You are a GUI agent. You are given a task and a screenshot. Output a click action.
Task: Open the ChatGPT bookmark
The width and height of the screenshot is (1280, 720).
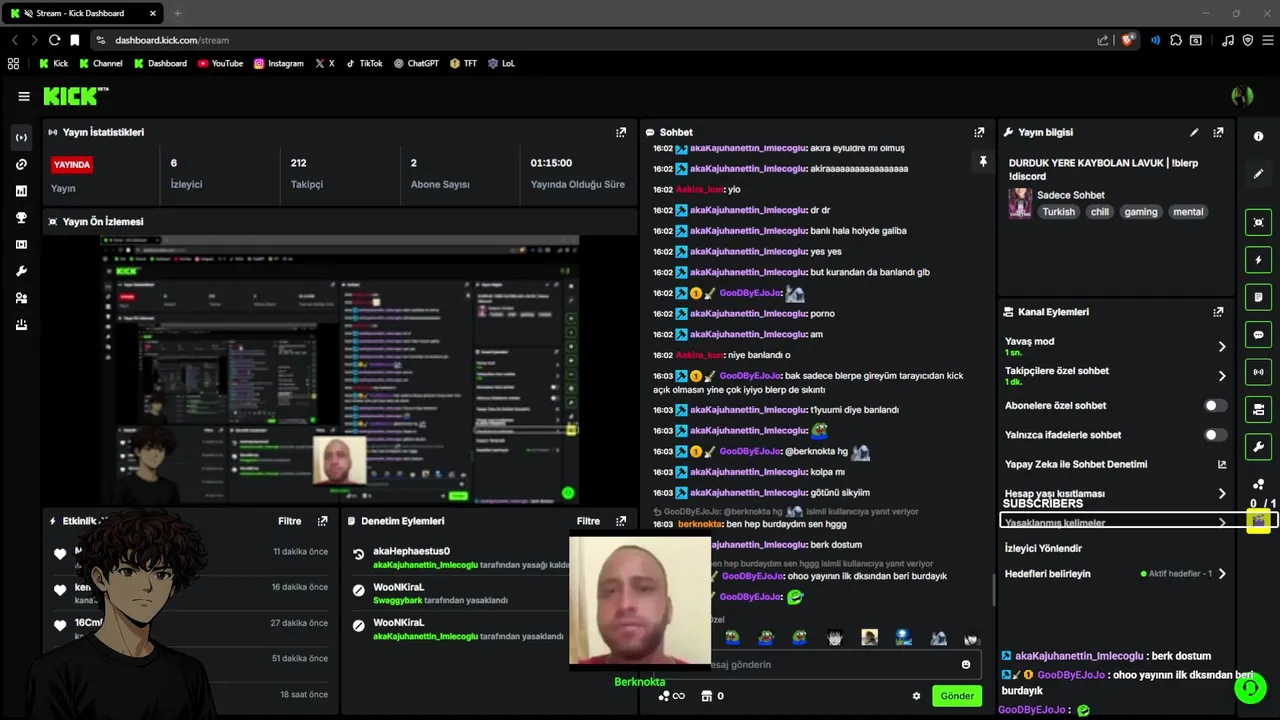[x=416, y=63]
